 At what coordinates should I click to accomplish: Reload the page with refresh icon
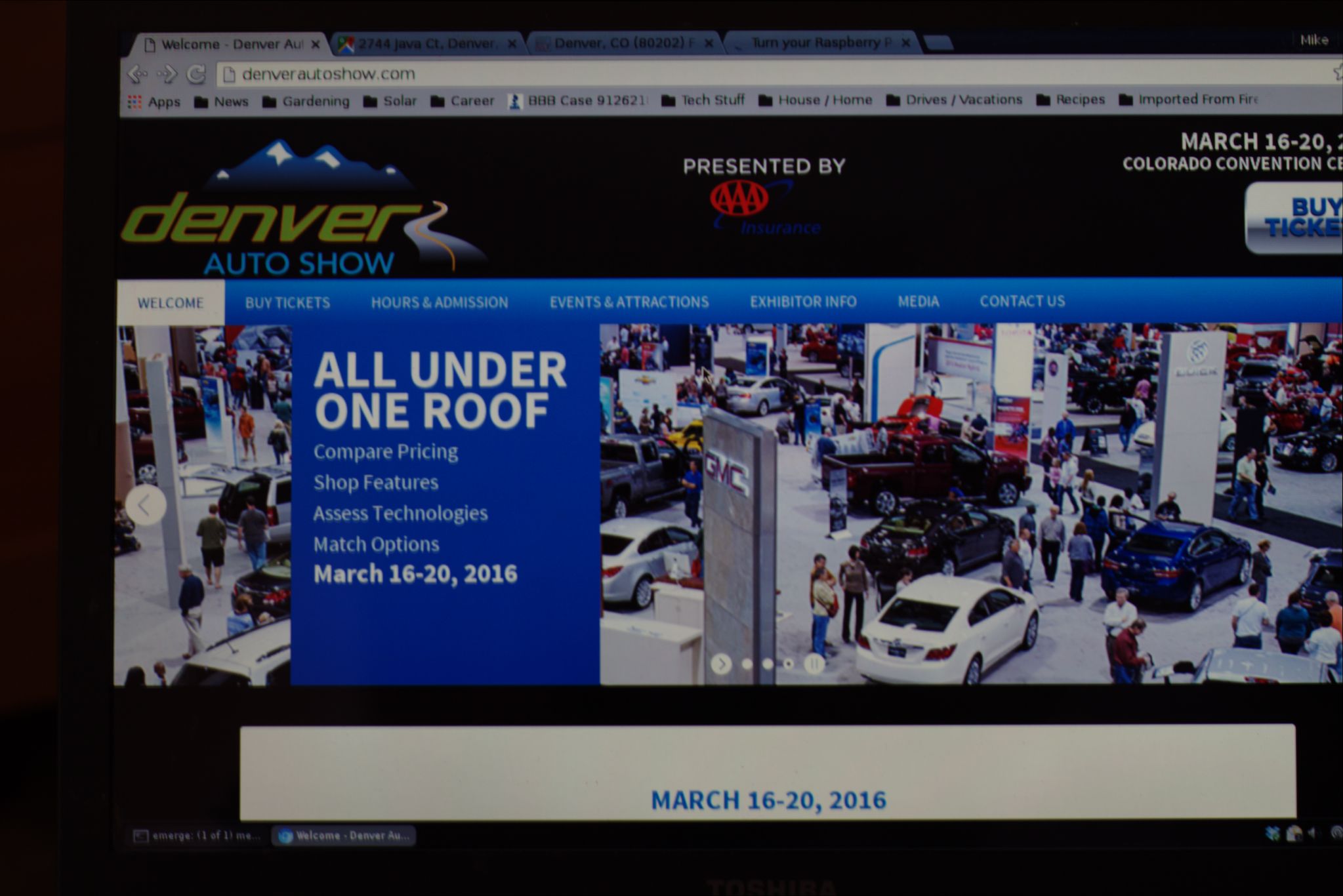[x=196, y=74]
